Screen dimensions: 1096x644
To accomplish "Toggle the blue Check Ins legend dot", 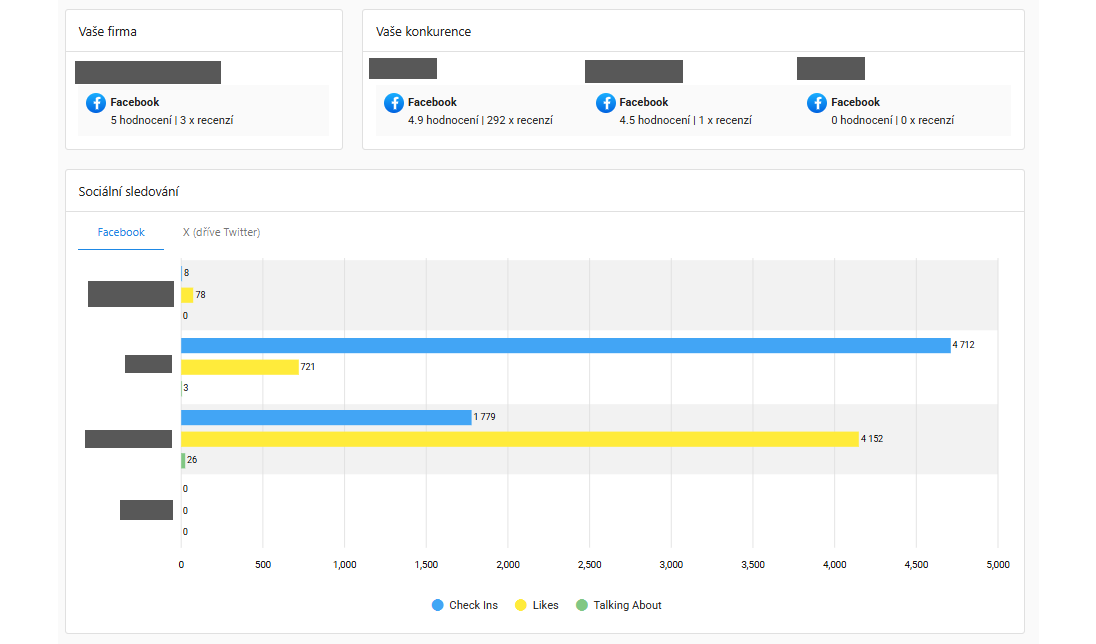I will click(437, 605).
